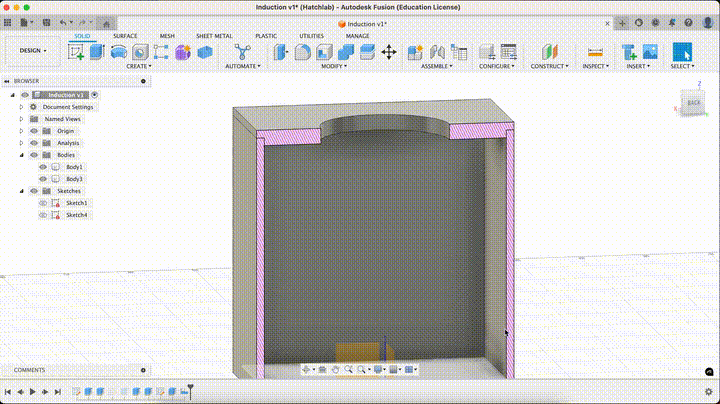Viewport: 720px width, 404px height.
Task: Switch to the SHEET METAL tab
Action: pyautogui.click(x=214, y=36)
